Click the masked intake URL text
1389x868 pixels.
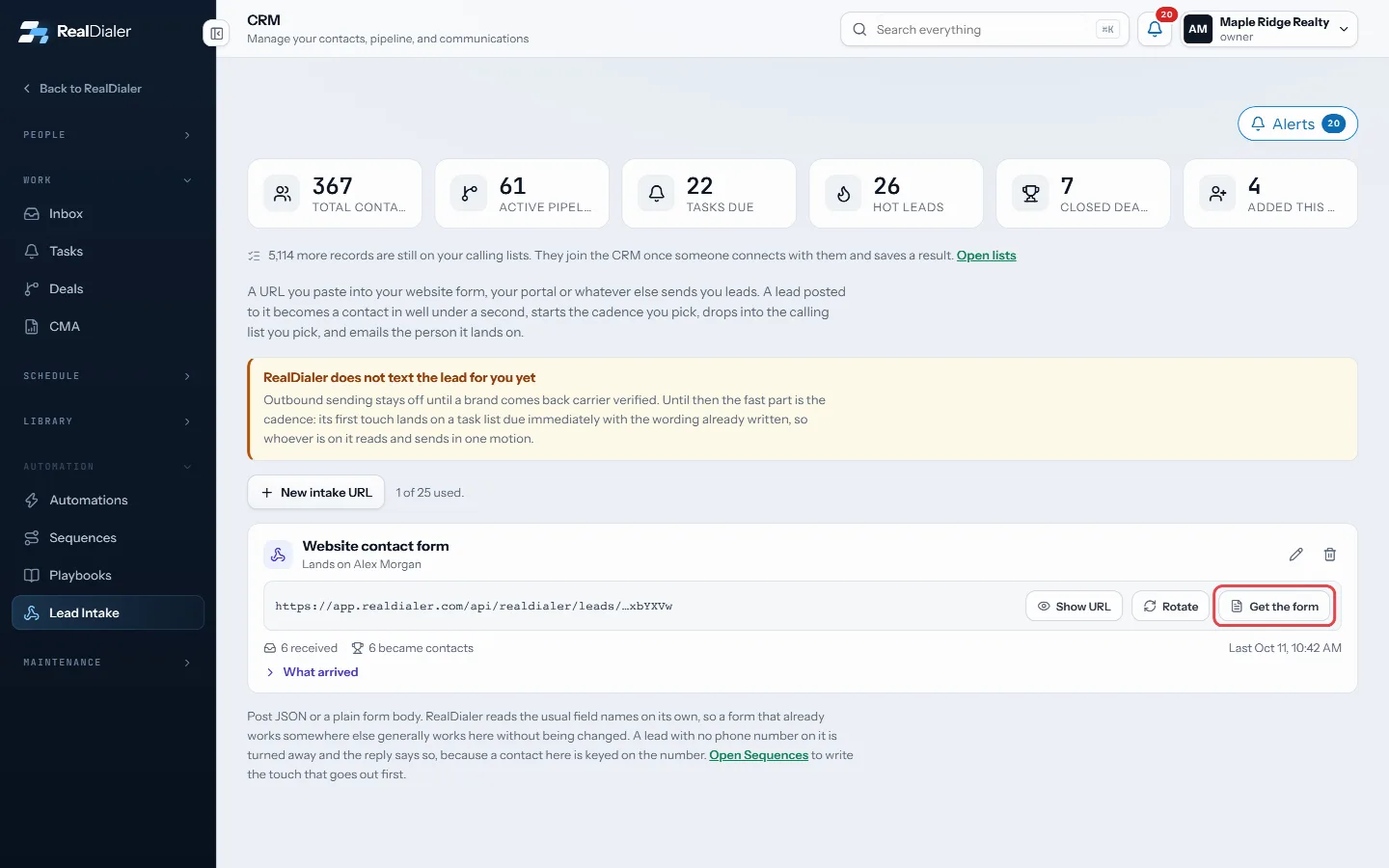(474, 607)
